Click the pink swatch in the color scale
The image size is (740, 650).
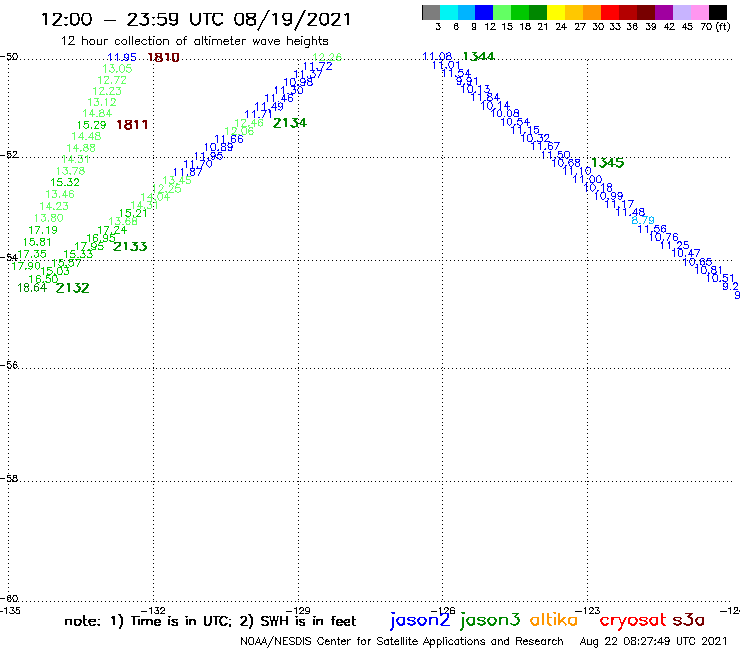(699, 12)
